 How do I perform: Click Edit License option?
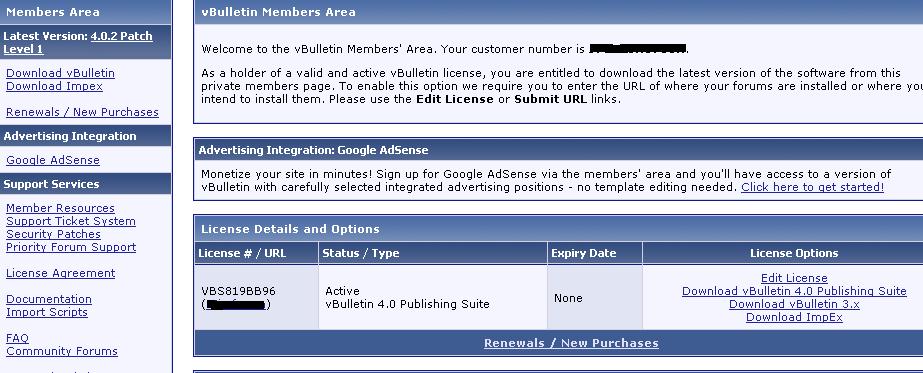point(794,278)
